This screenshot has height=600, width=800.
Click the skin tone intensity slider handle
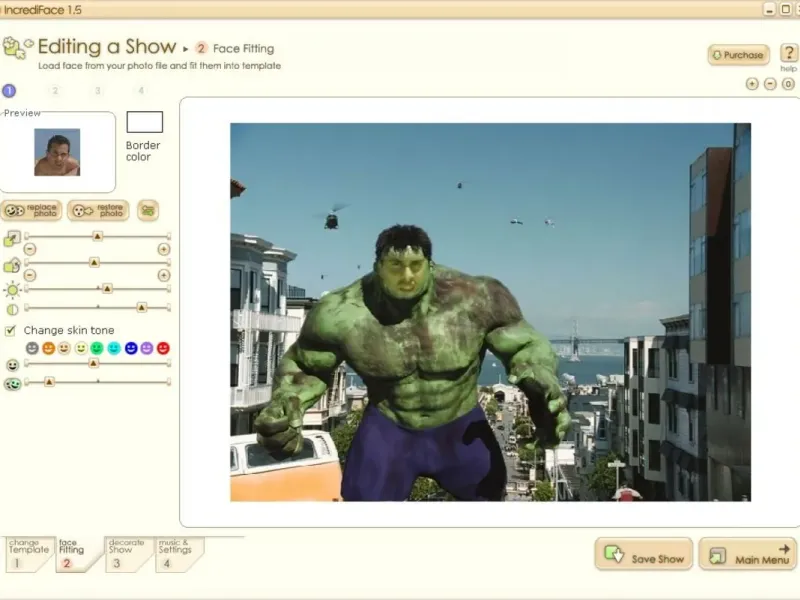(93, 363)
